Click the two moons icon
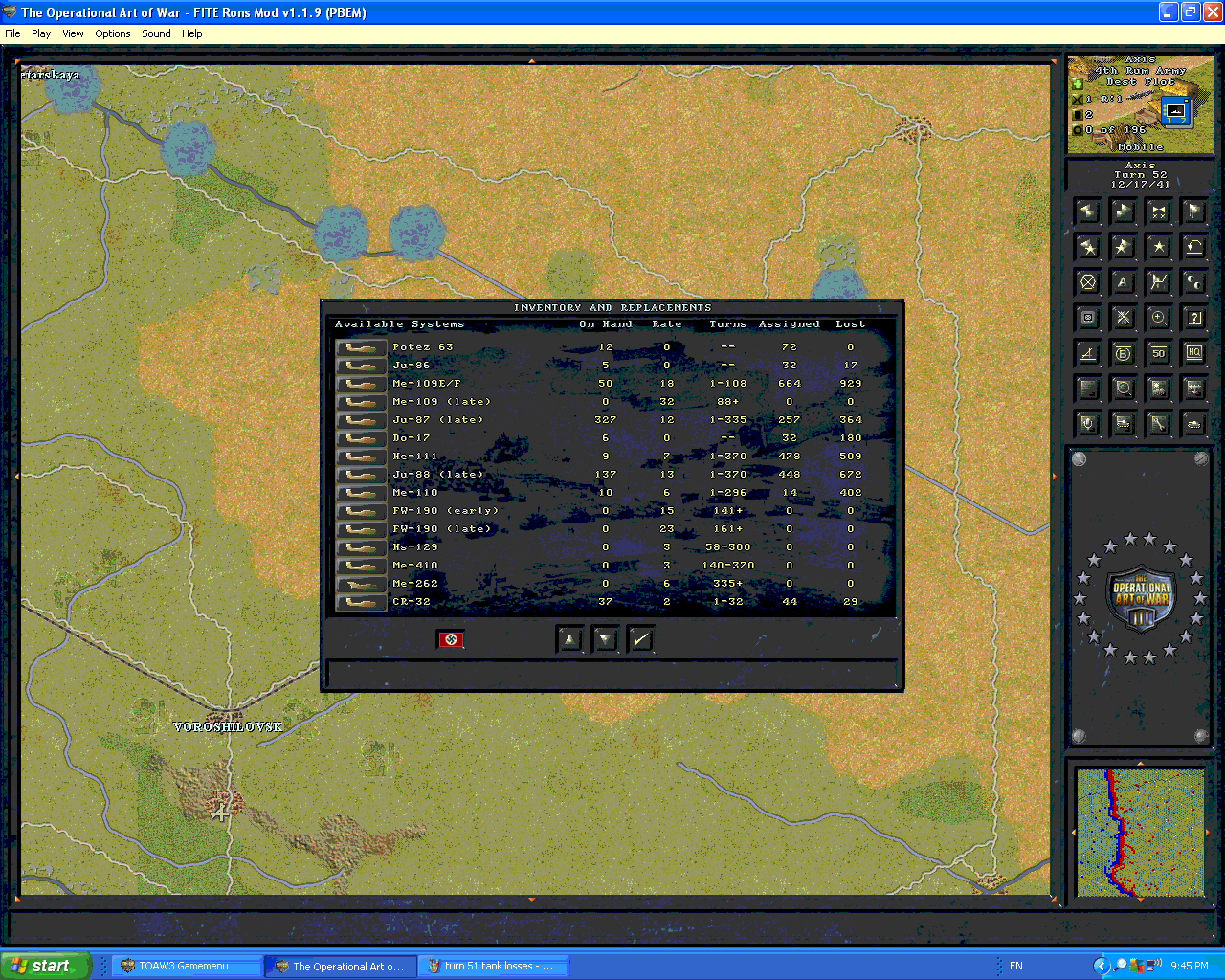1225x980 pixels. click(x=1193, y=282)
